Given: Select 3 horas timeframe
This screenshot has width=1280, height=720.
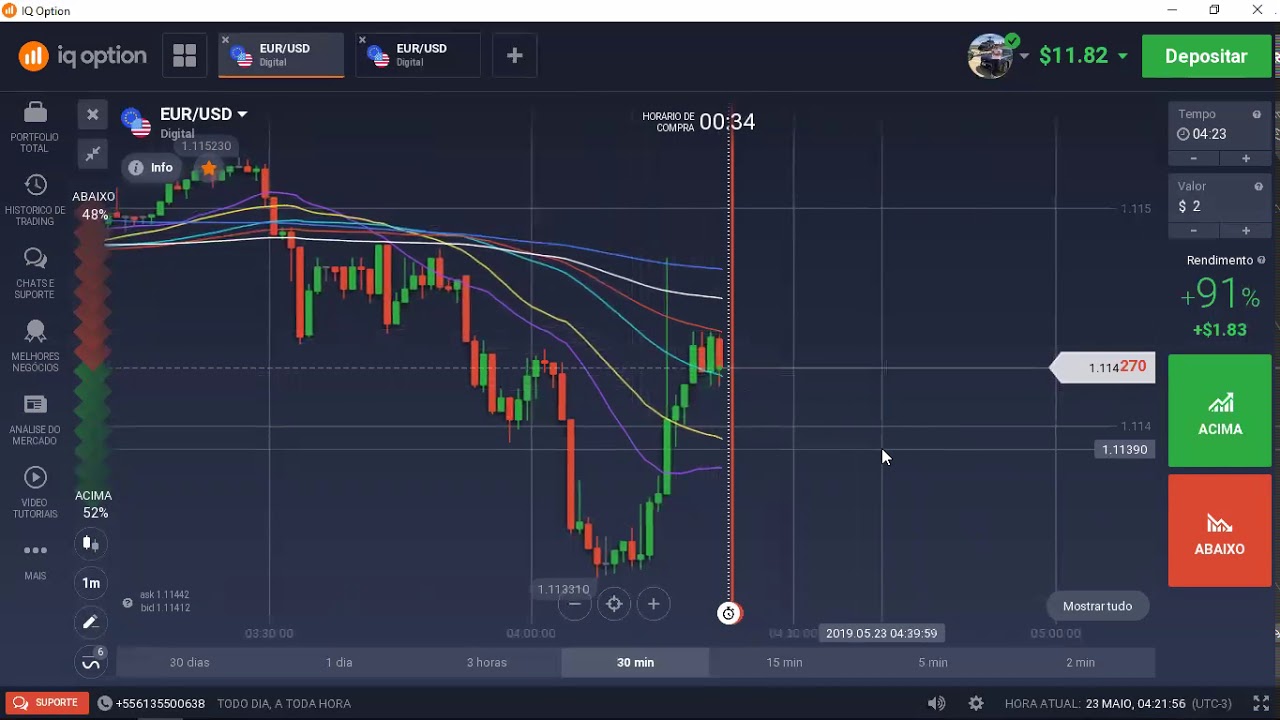Looking at the screenshot, I should [x=487, y=662].
